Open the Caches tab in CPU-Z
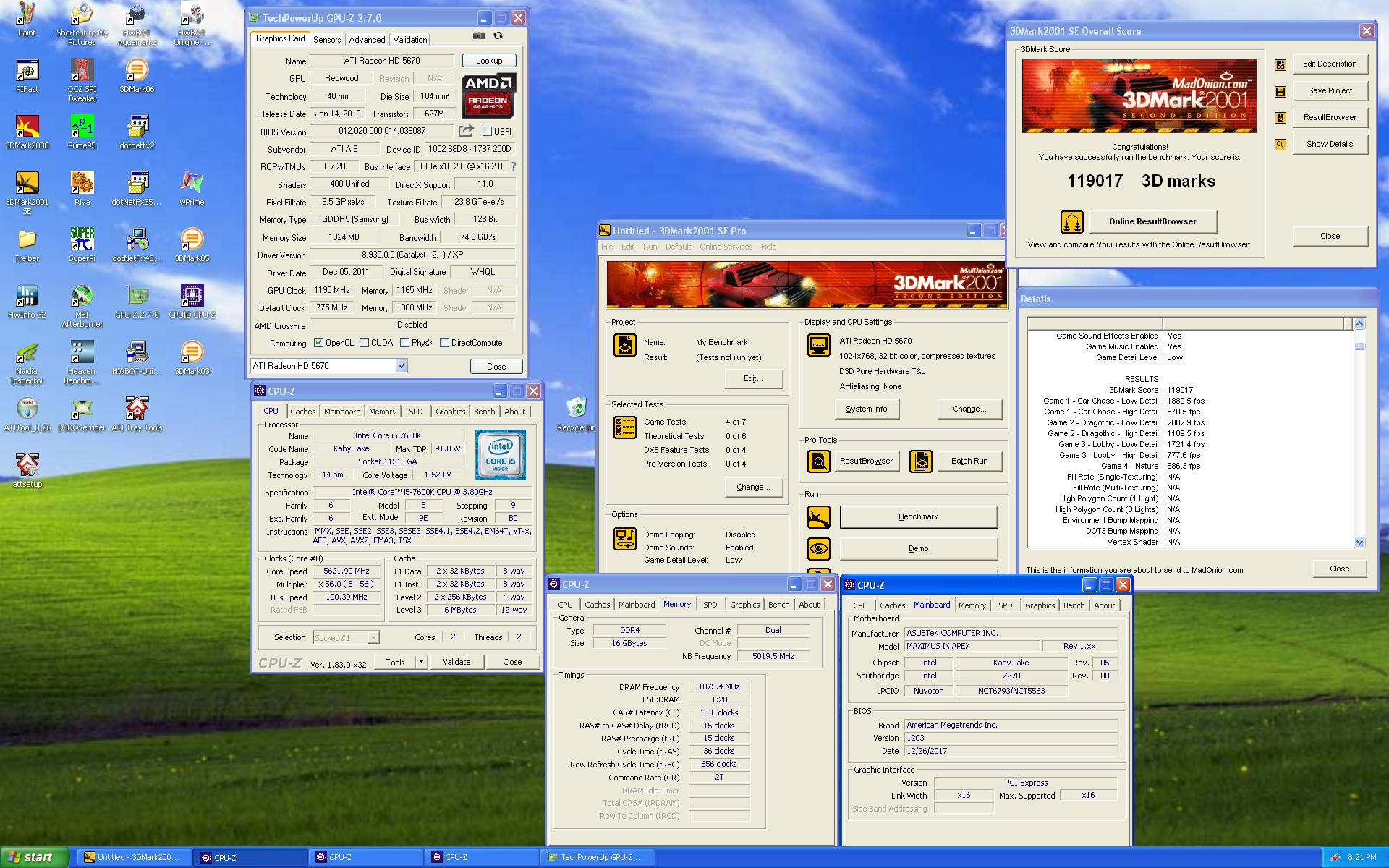The width and height of the screenshot is (1389, 868). tap(303, 412)
